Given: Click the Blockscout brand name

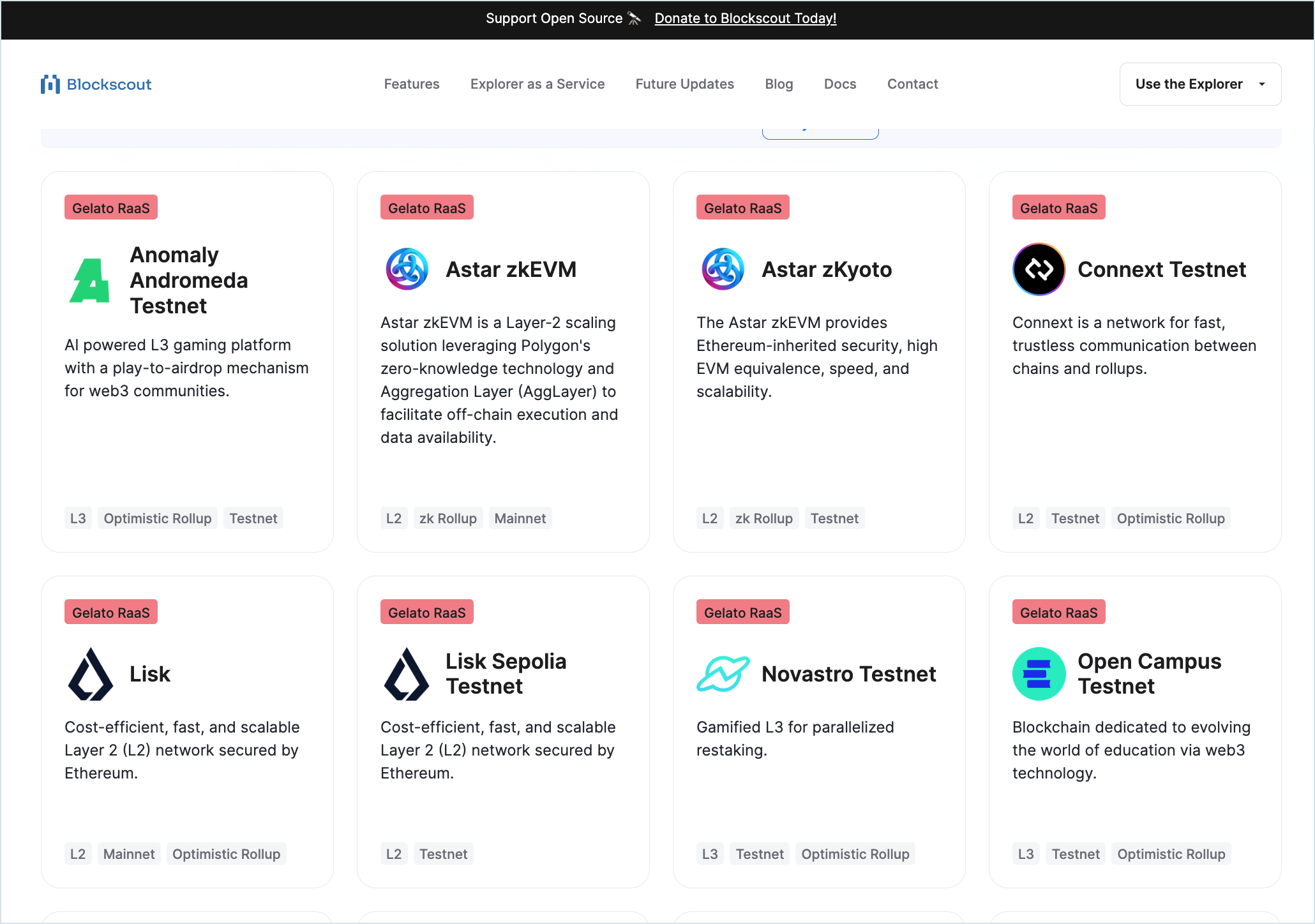Looking at the screenshot, I should point(109,84).
